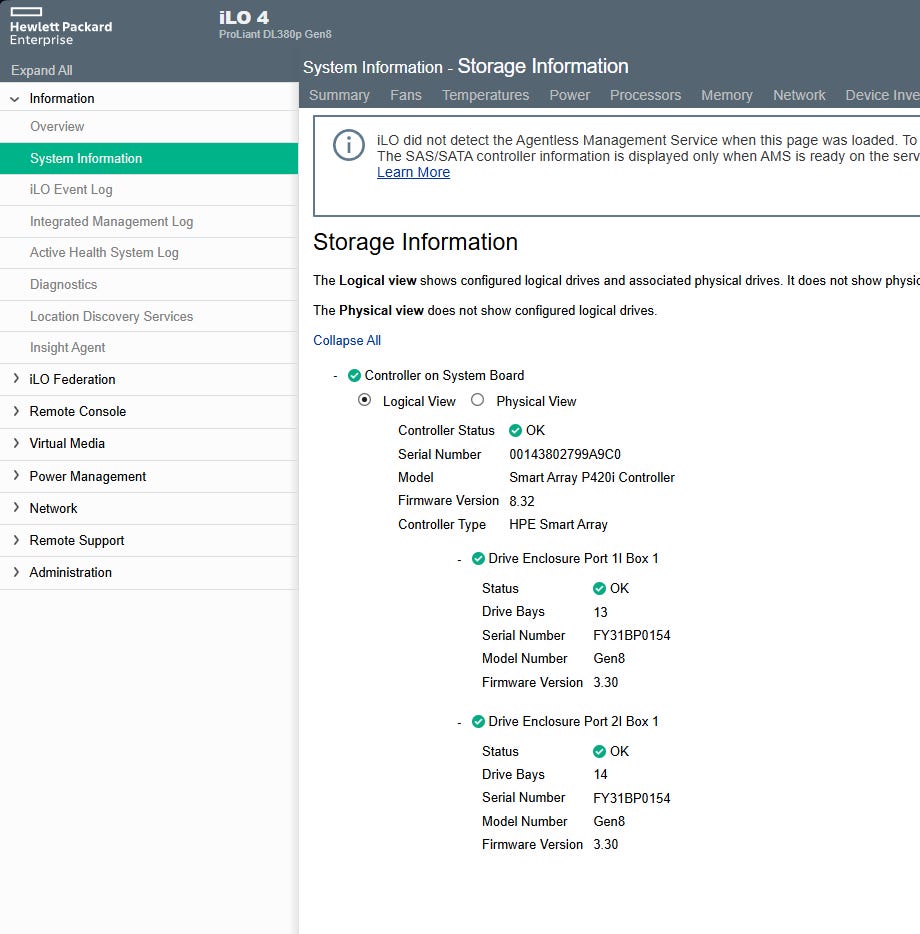Click the Controller Status OK green icon

(515, 431)
